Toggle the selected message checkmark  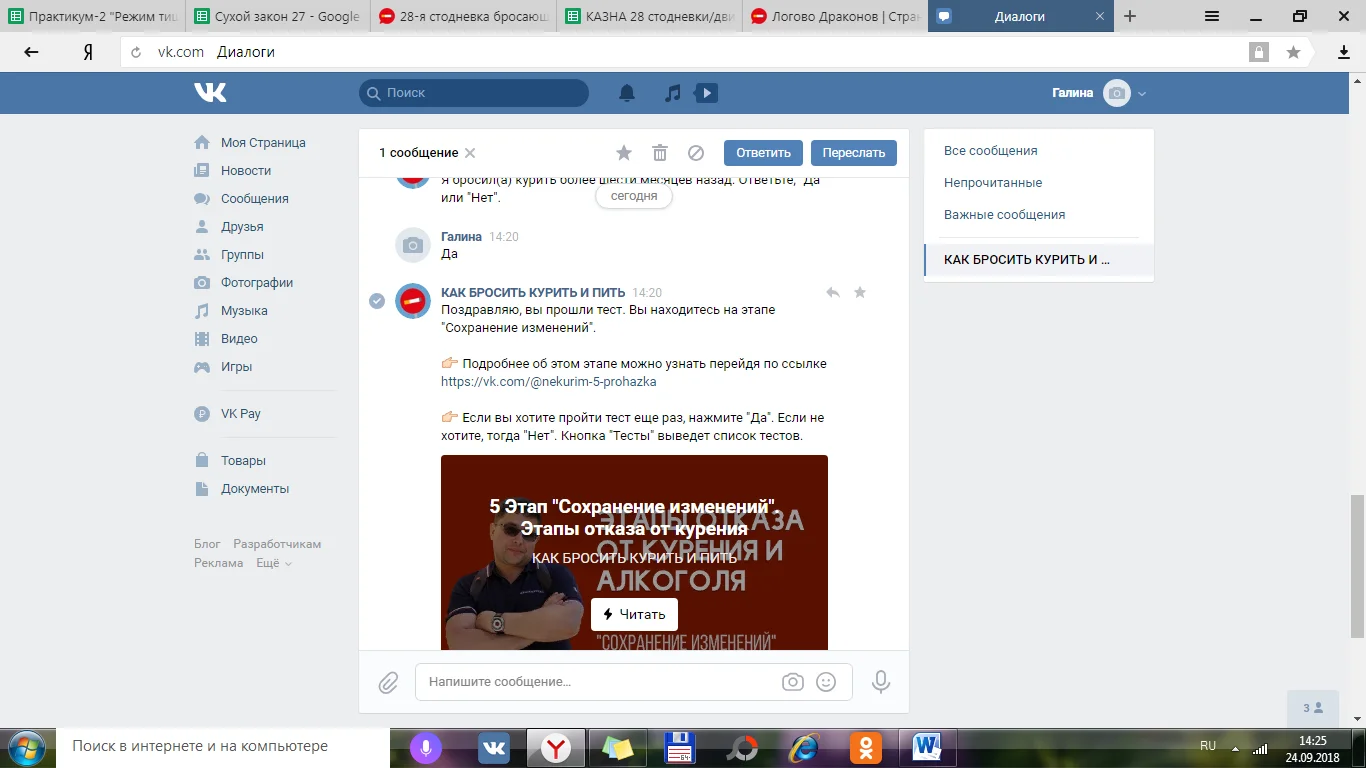(x=377, y=301)
